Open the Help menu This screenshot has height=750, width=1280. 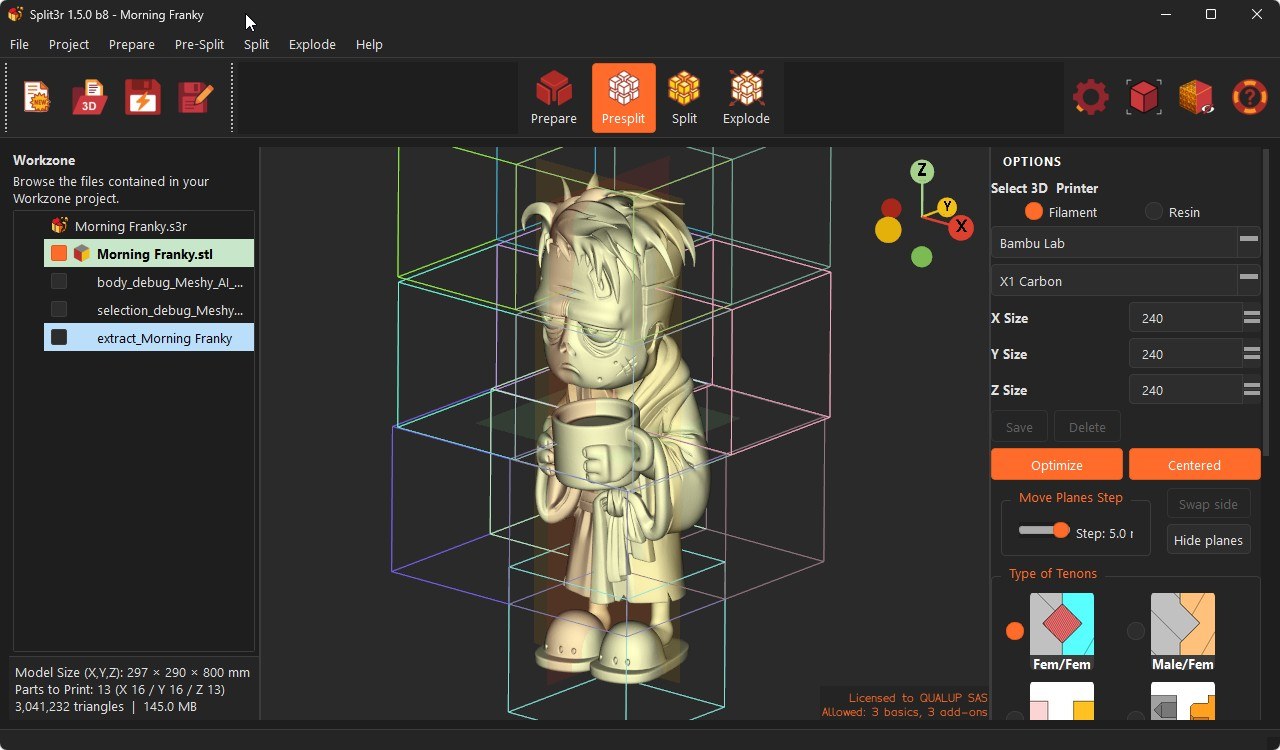(369, 44)
